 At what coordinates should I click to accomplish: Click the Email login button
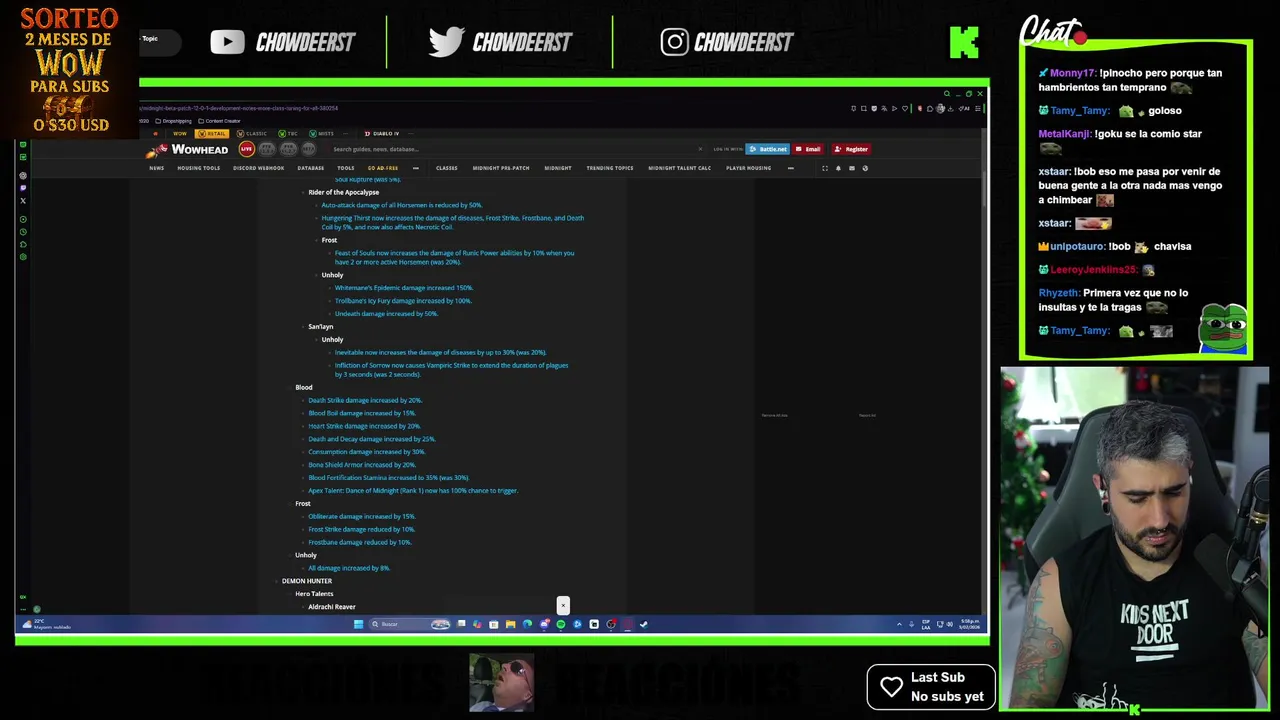[x=808, y=149]
